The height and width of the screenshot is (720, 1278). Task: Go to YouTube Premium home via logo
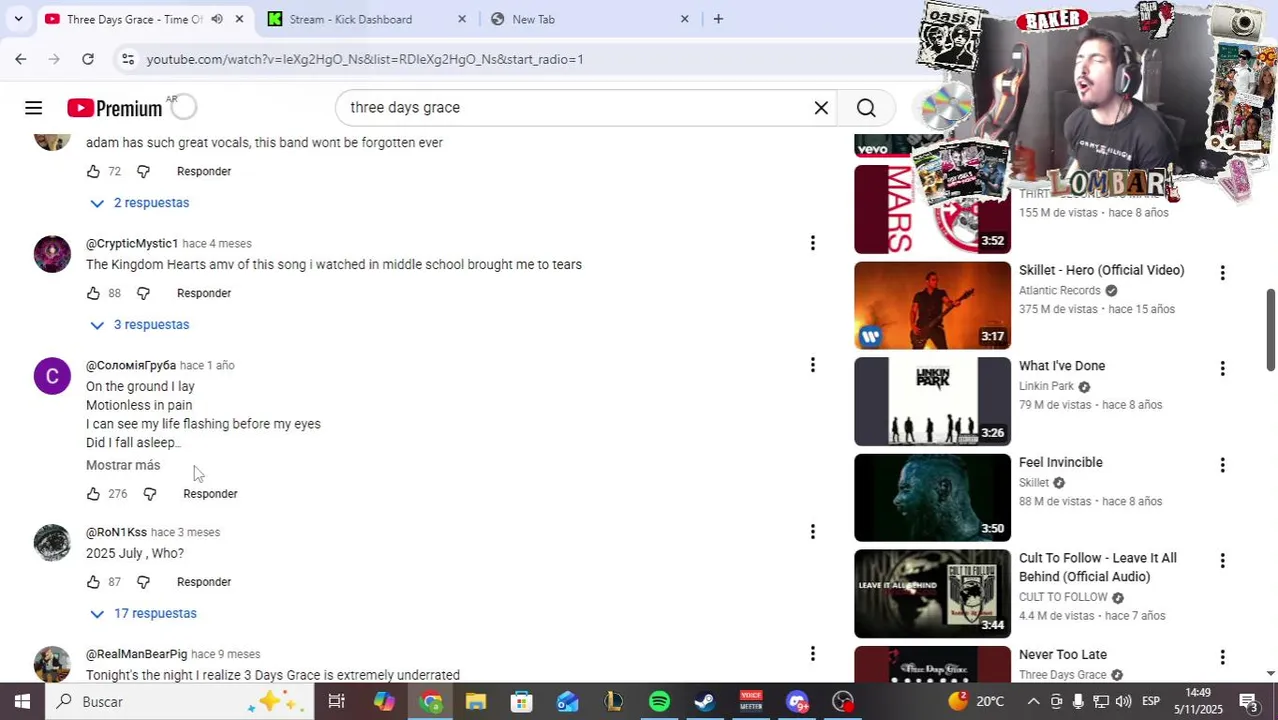point(114,108)
